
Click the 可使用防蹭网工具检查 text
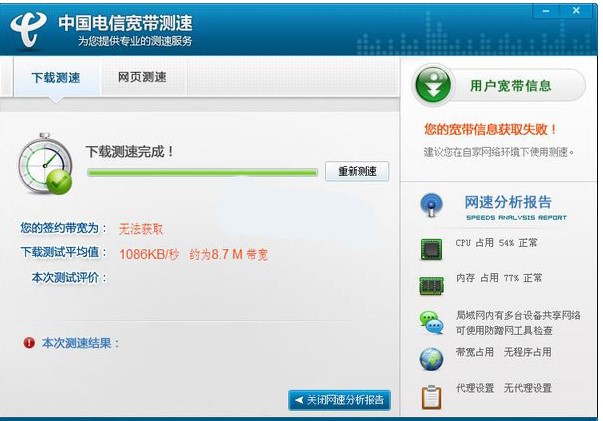(x=504, y=331)
